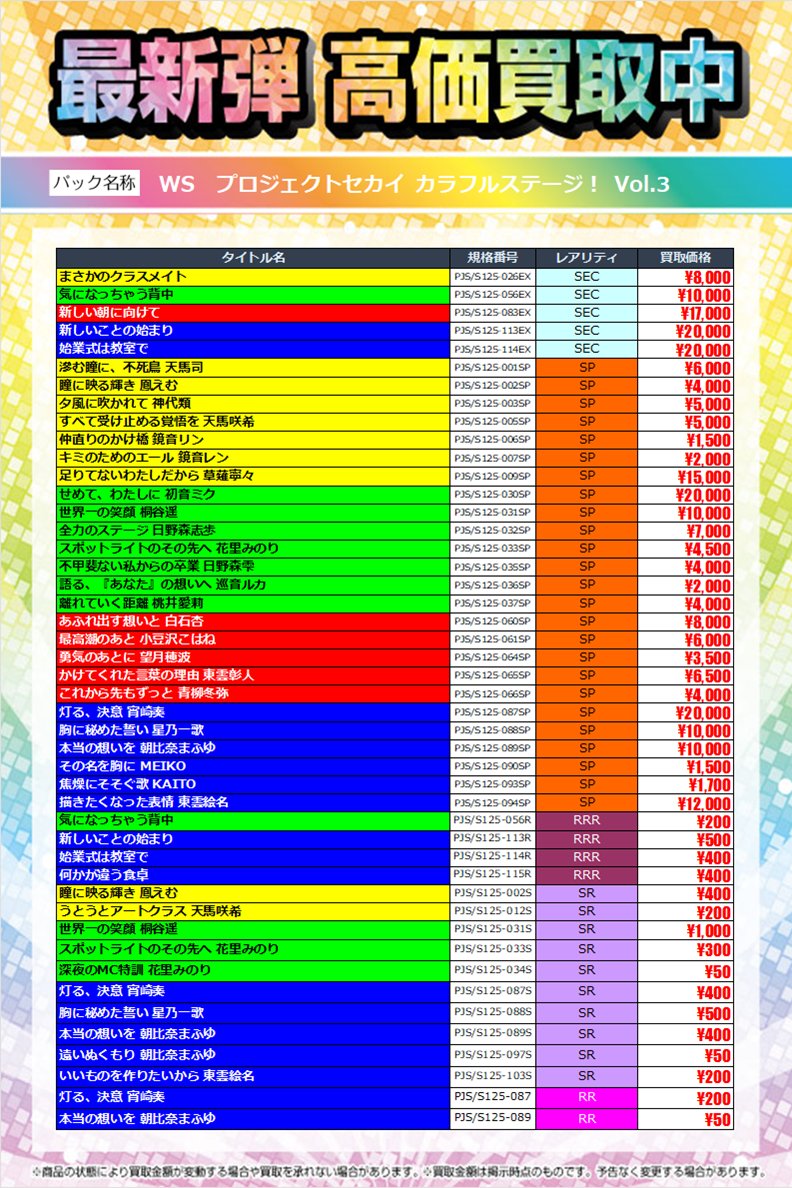Click card number PJS/S125-089 in last row
This screenshot has height=1188, width=792.
click(x=493, y=1118)
